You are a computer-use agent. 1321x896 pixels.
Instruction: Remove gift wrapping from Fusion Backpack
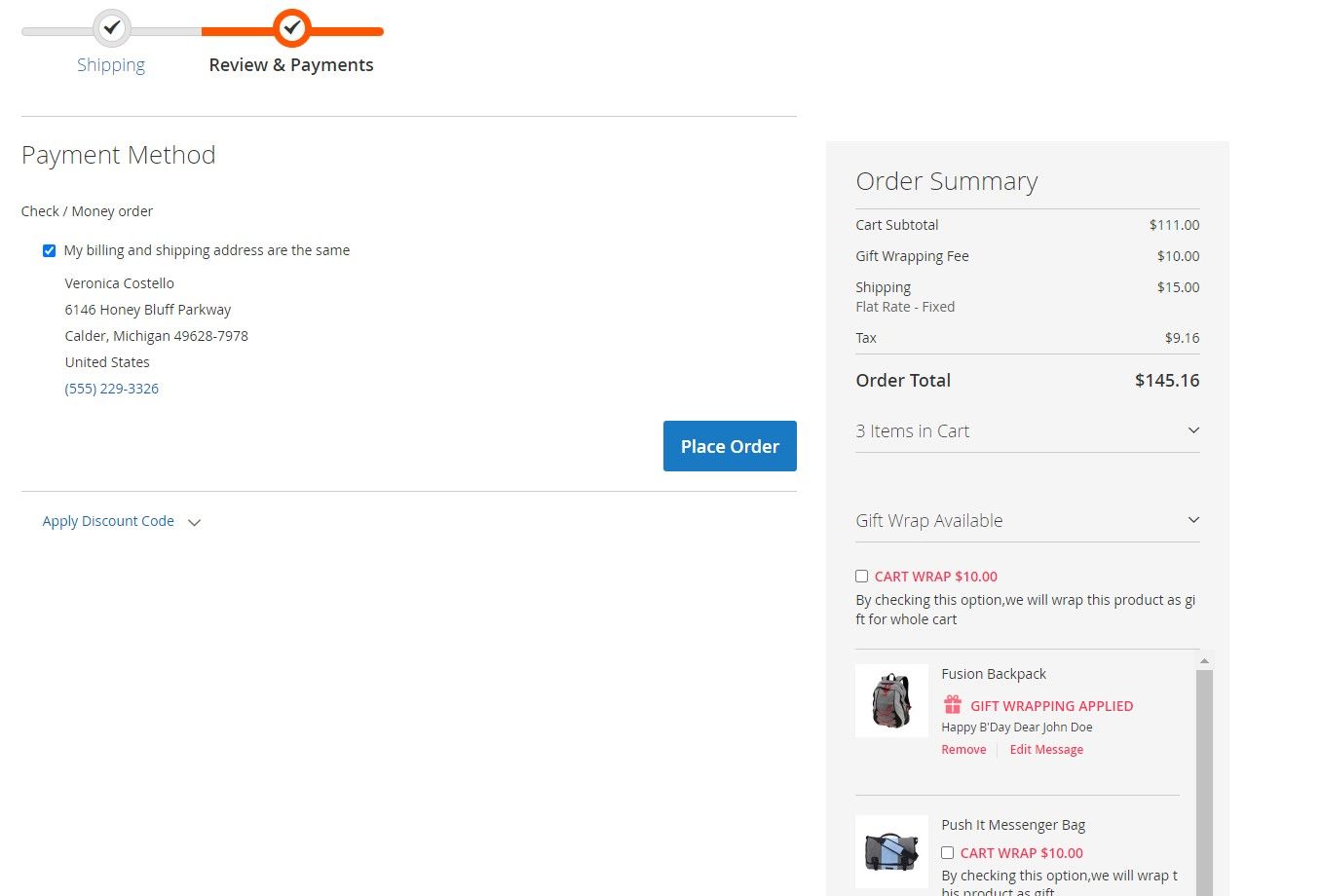coord(963,750)
